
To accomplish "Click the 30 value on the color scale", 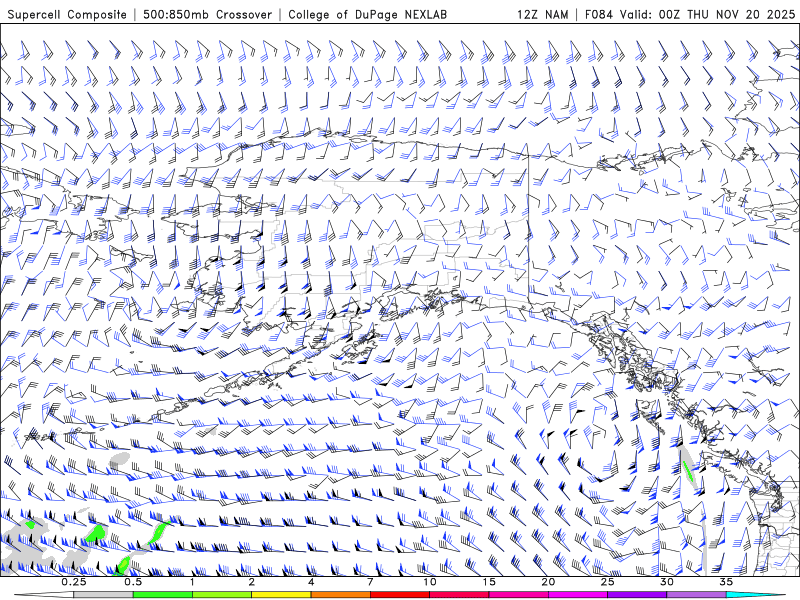I will [667, 582].
